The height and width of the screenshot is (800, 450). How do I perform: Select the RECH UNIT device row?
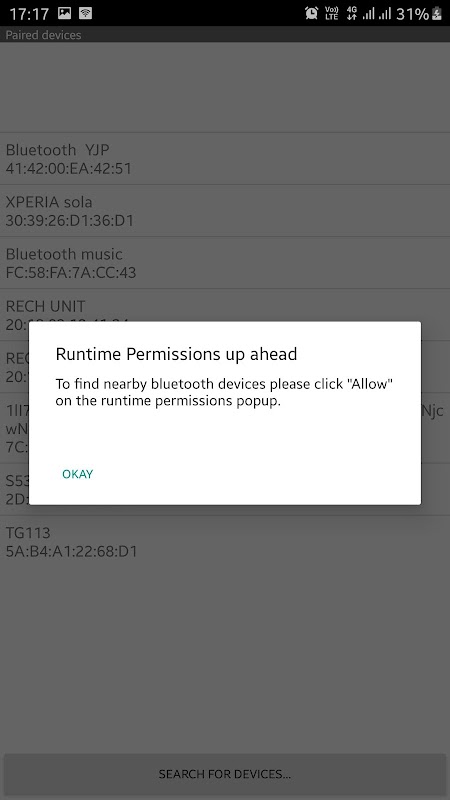(225, 305)
